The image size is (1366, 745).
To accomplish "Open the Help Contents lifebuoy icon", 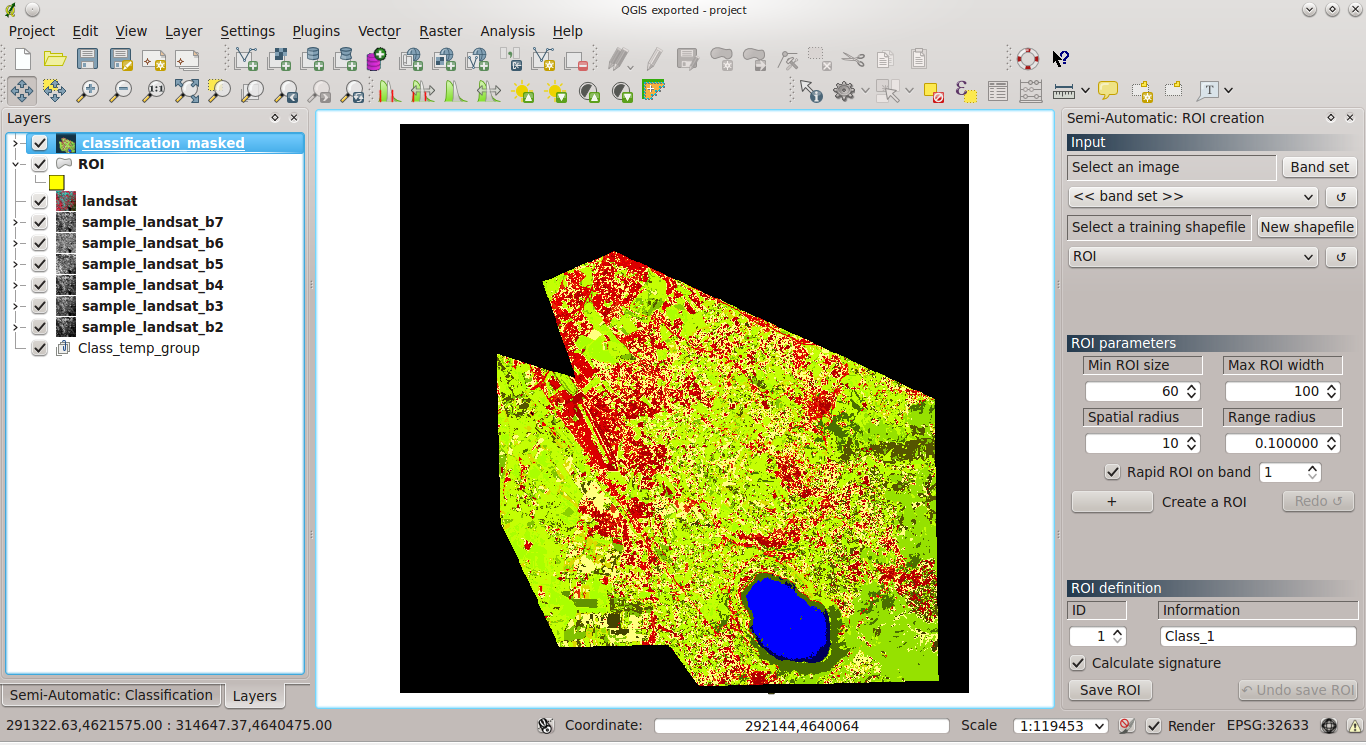I will point(1028,59).
